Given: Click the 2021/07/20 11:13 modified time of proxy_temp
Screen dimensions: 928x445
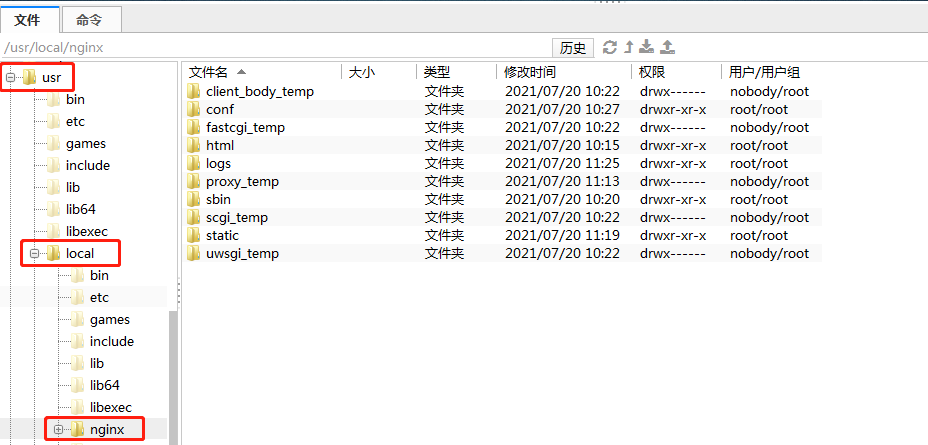Looking at the screenshot, I should click(562, 182).
